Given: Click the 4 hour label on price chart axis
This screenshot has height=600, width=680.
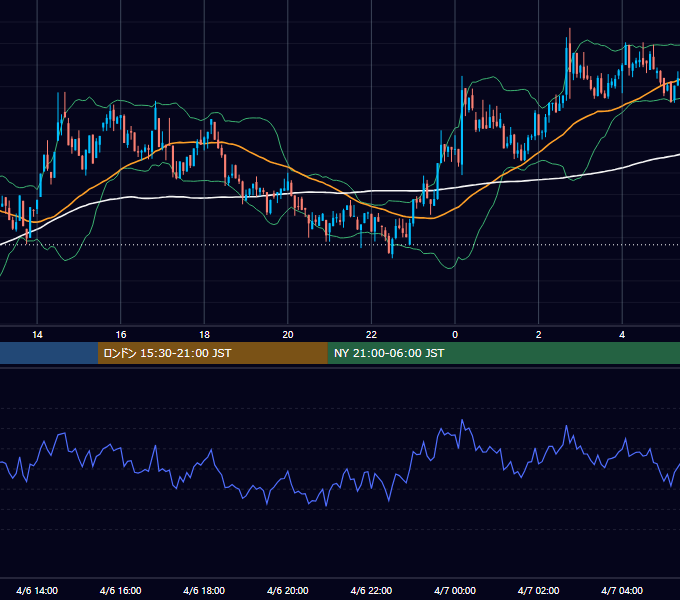Looking at the screenshot, I should (x=622, y=335).
